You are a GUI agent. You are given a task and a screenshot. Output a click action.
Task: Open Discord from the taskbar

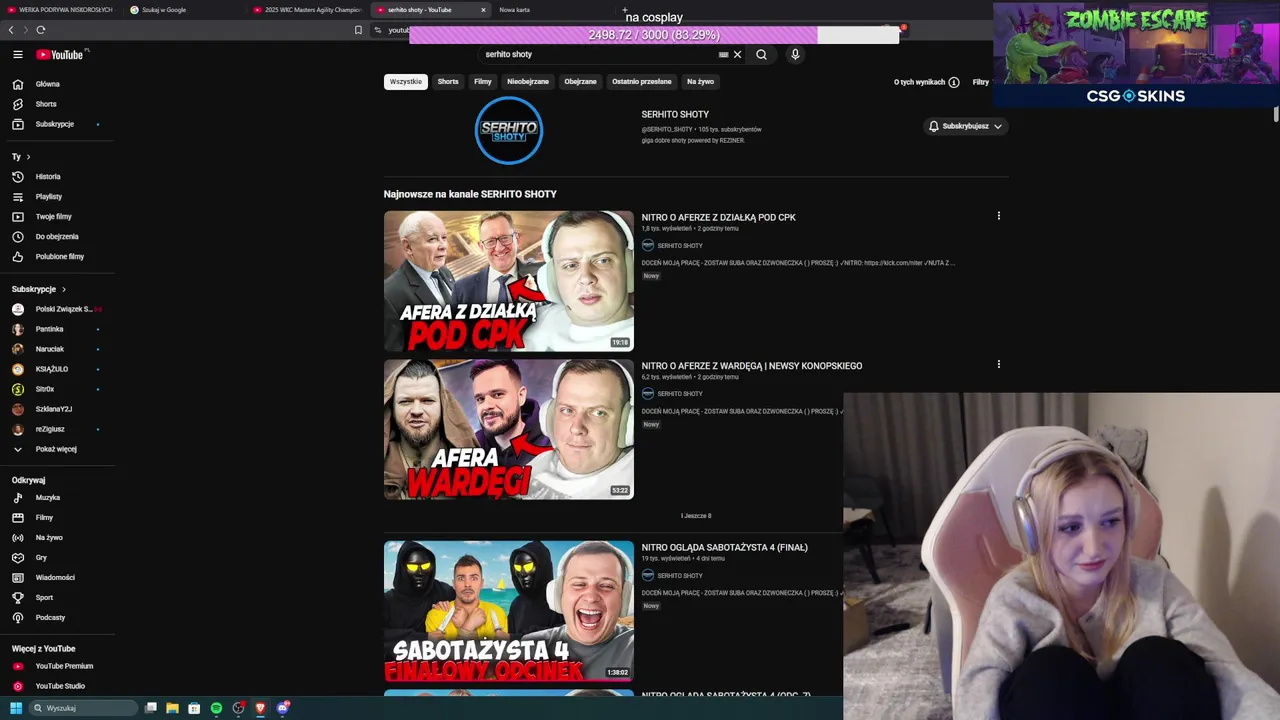(283, 708)
